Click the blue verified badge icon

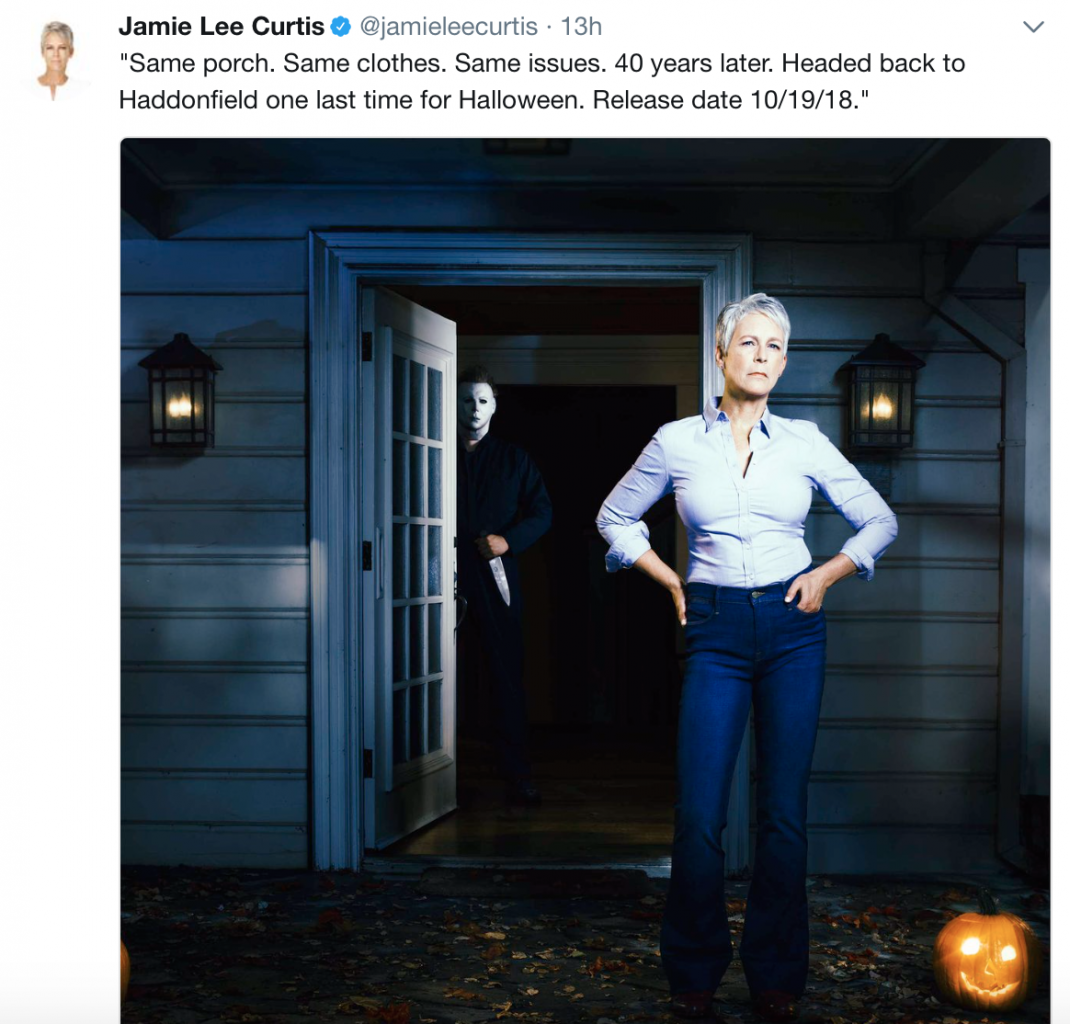(341, 27)
